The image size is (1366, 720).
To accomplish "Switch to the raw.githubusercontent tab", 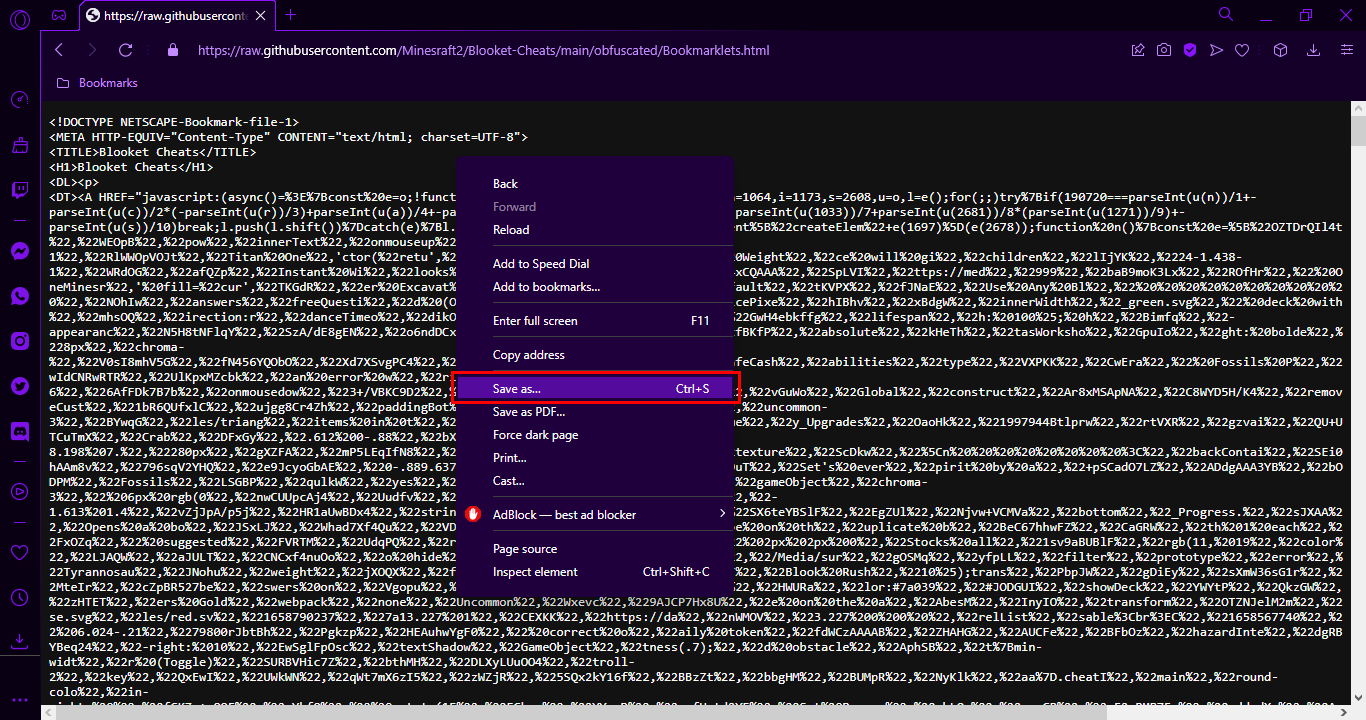I will pyautogui.click(x=178, y=15).
